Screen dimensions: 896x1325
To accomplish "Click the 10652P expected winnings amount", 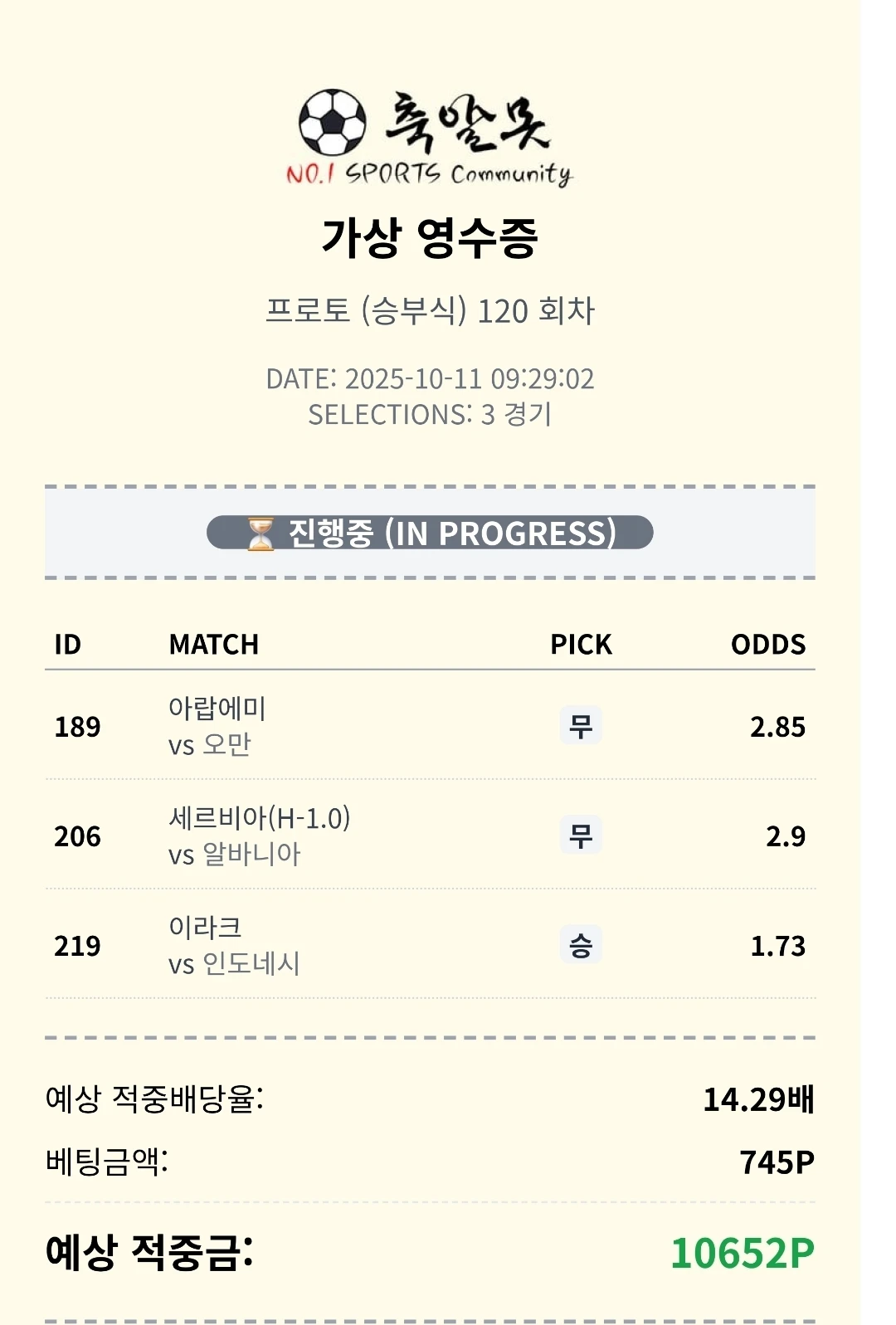I will [742, 1253].
